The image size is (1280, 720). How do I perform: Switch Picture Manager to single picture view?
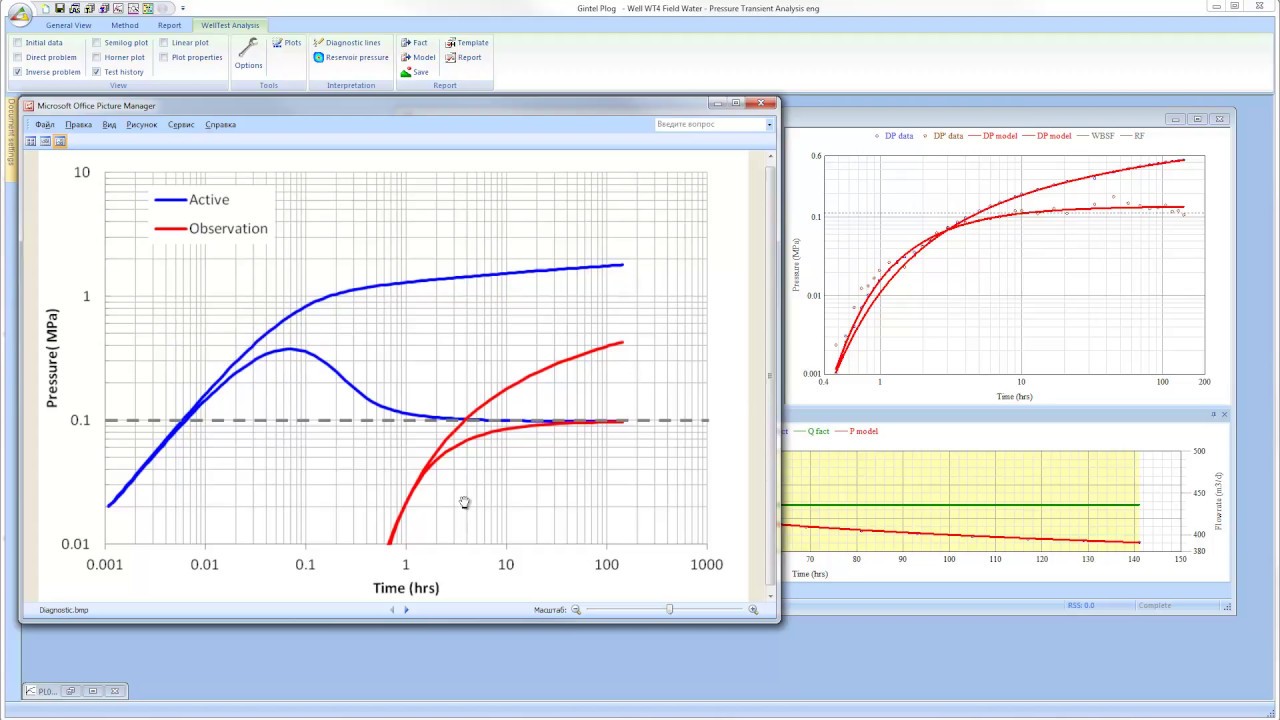coord(60,142)
